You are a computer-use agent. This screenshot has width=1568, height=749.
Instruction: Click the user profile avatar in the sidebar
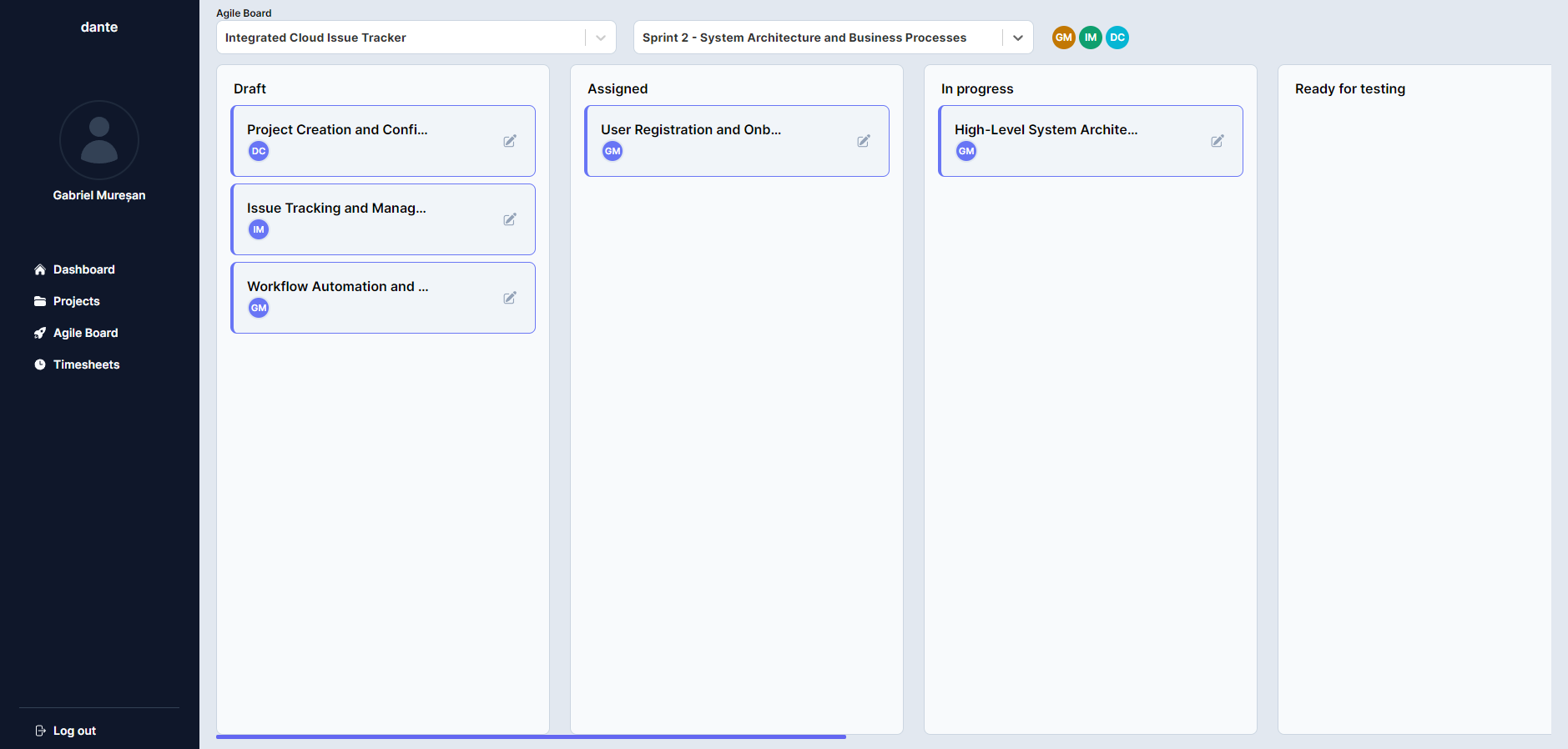(x=99, y=140)
